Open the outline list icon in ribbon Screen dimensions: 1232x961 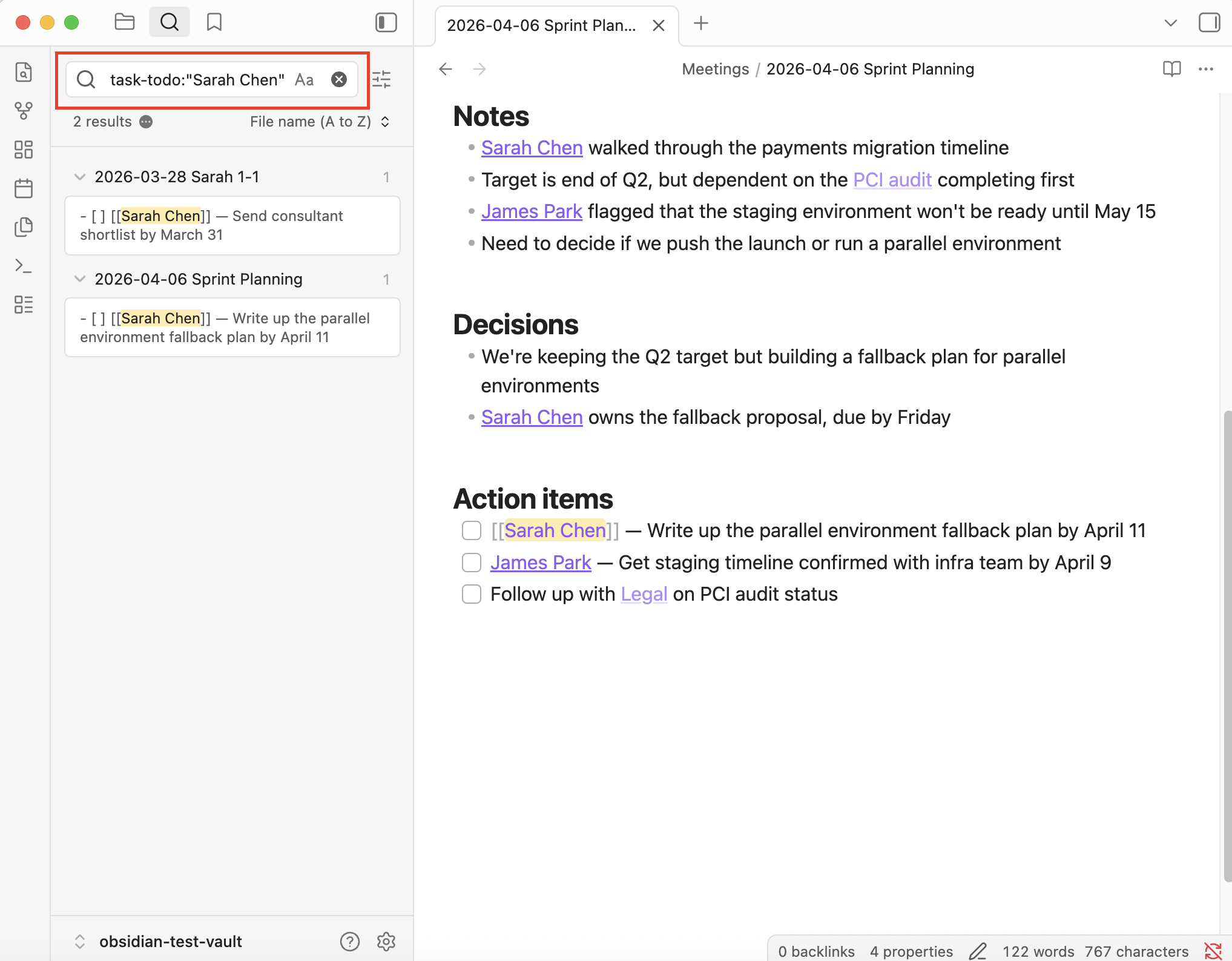coord(24,305)
